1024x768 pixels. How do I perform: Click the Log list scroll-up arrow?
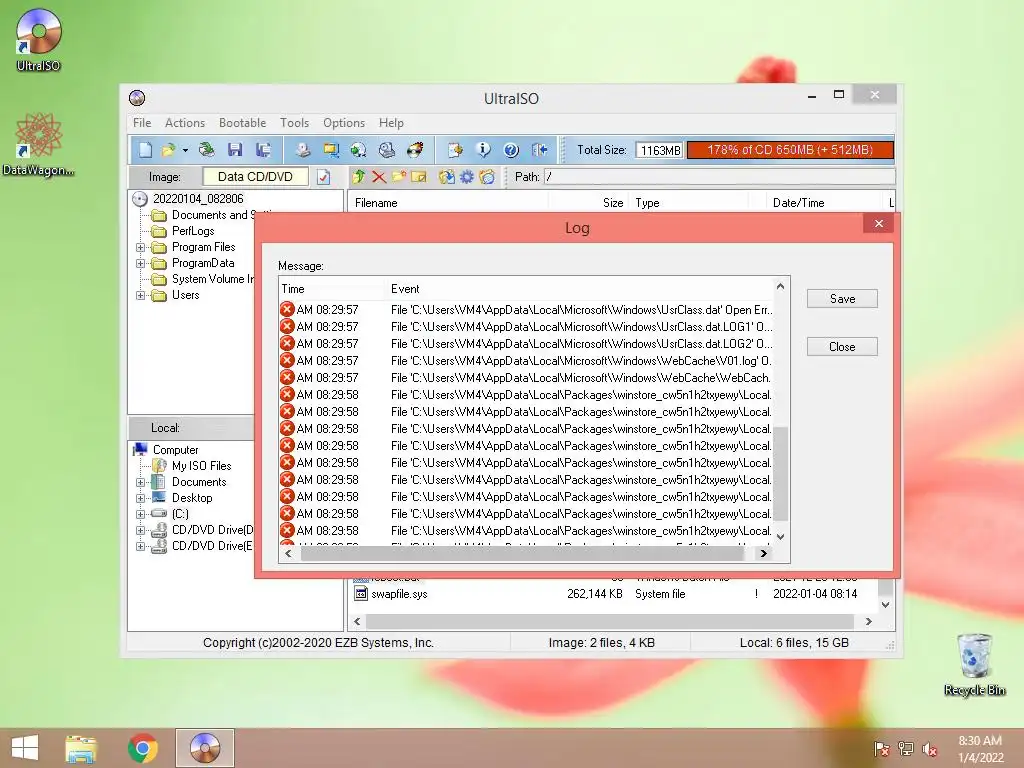(780, 286)
